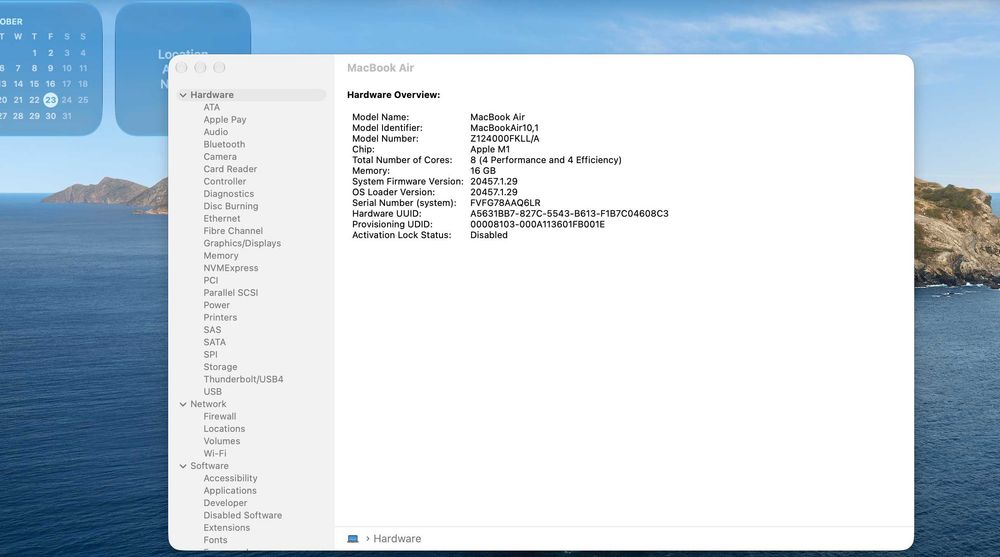Select Disc Burning item
The image size is (1000, 557).
click(x=231, y=206)
